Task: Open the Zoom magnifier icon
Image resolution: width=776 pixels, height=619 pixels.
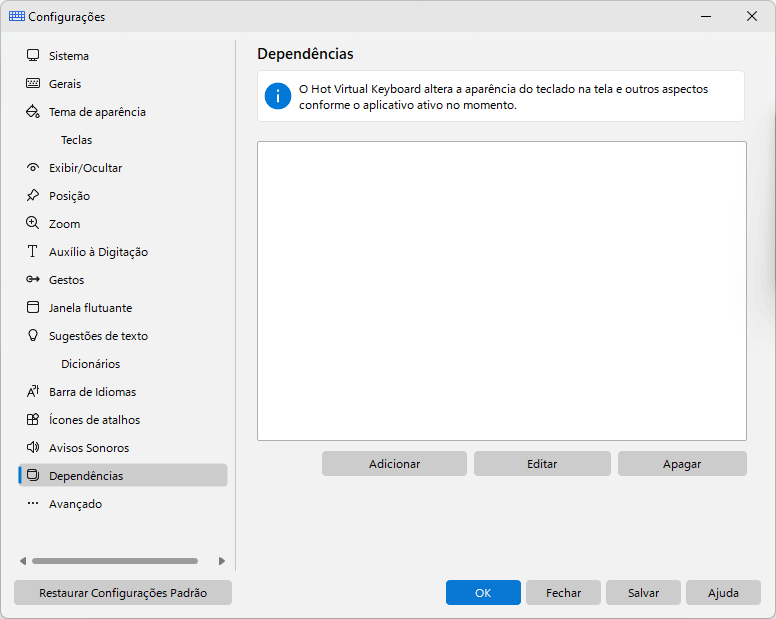Action: click(33, 223)
